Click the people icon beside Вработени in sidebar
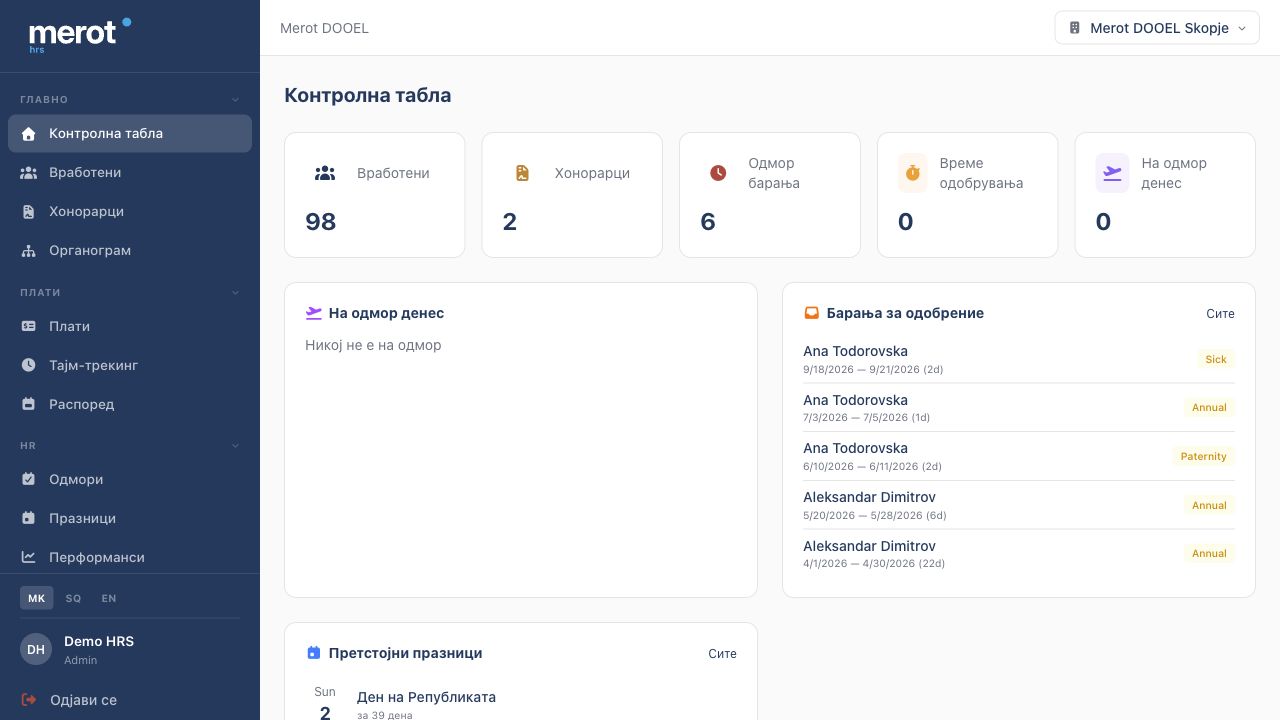 pyautogui.click(x=29, y=172)
